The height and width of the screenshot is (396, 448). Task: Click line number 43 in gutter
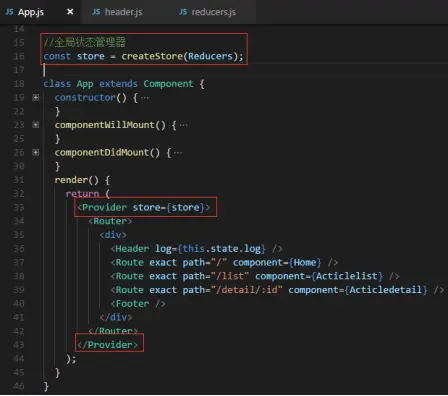pos(19,345)
